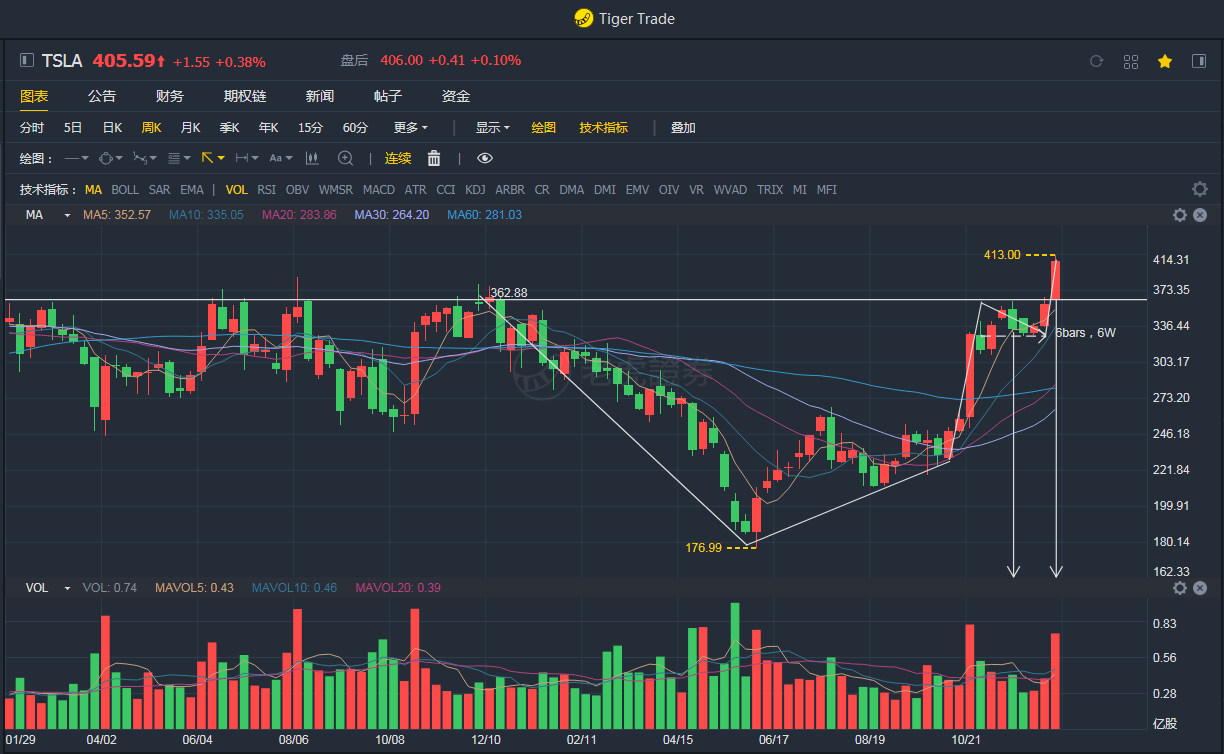Toggle the left panel icon beside TSLA
This screenshot has width=1224, height=754.
click(x=27, y=61)
